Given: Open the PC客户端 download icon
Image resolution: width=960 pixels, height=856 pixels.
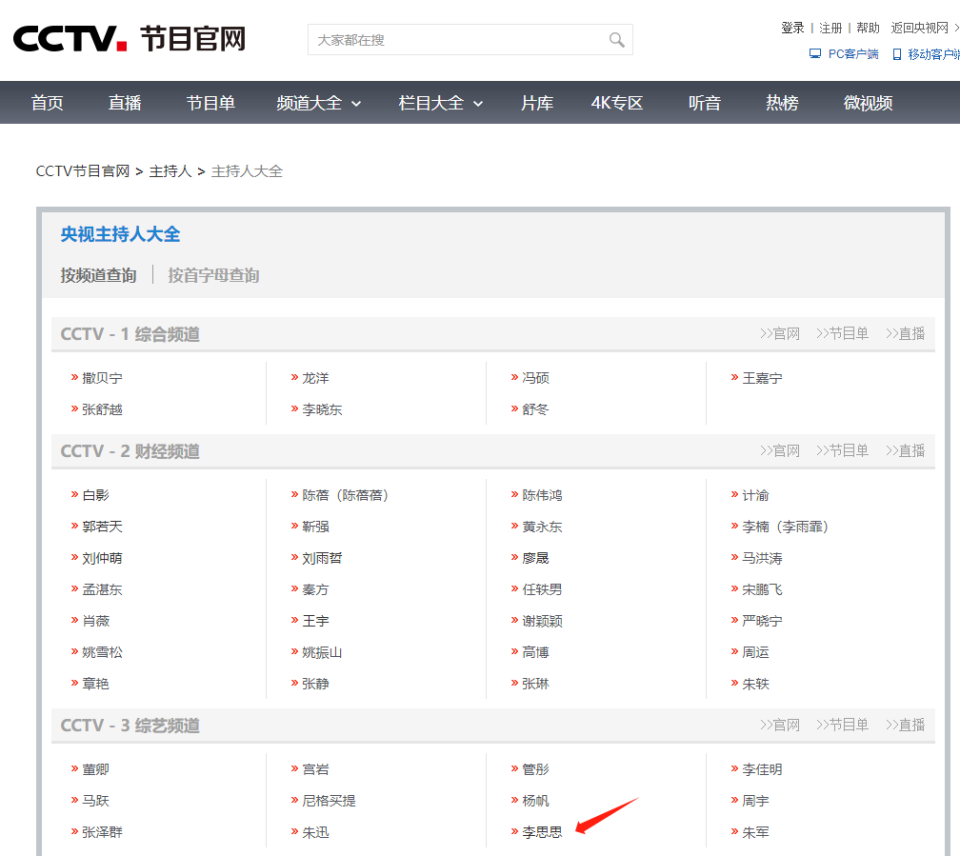Looking at the screenshot, I should pos(815,54).
